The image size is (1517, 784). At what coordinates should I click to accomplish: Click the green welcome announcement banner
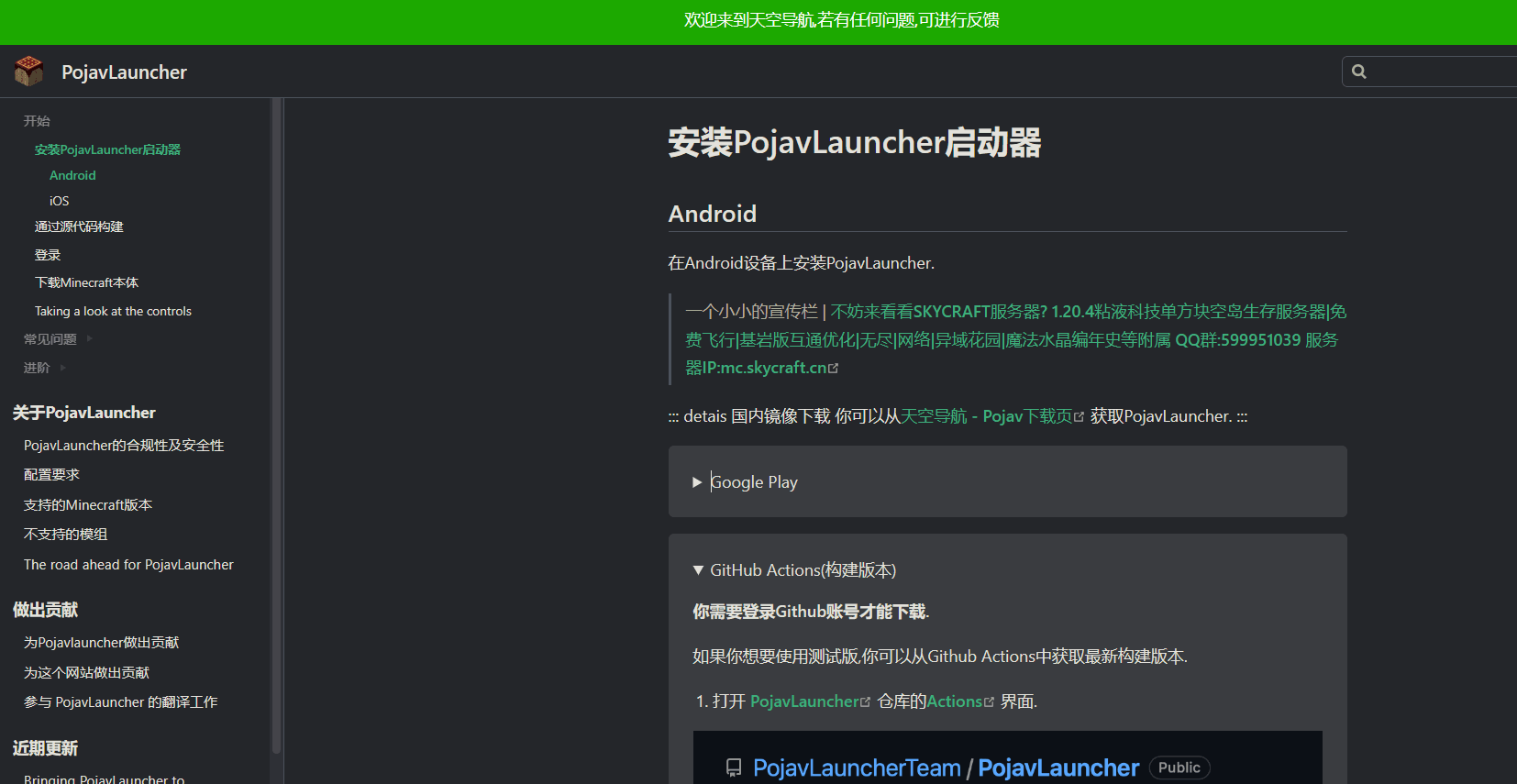click(x=841, y=20)
